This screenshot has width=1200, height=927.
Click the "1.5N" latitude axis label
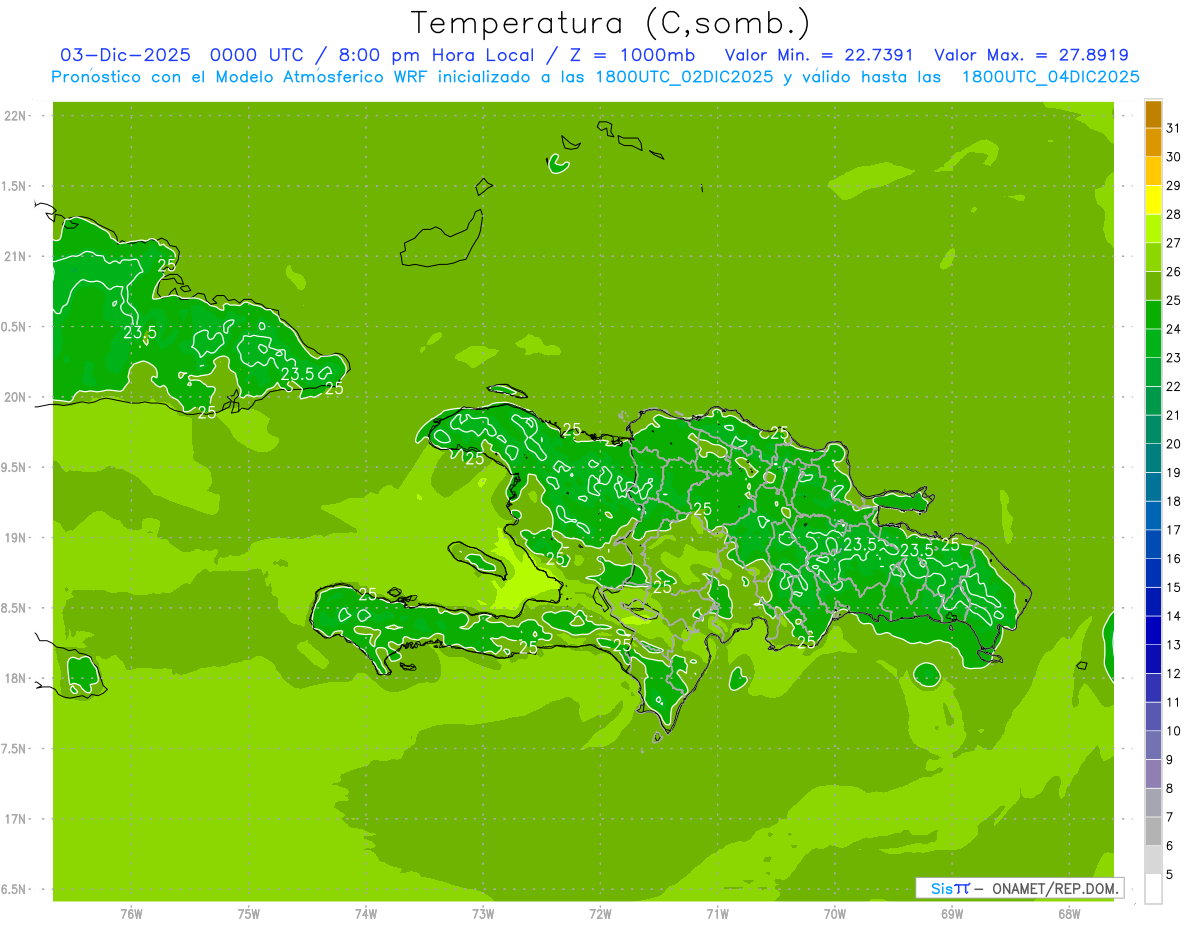[x=15, y=186]
